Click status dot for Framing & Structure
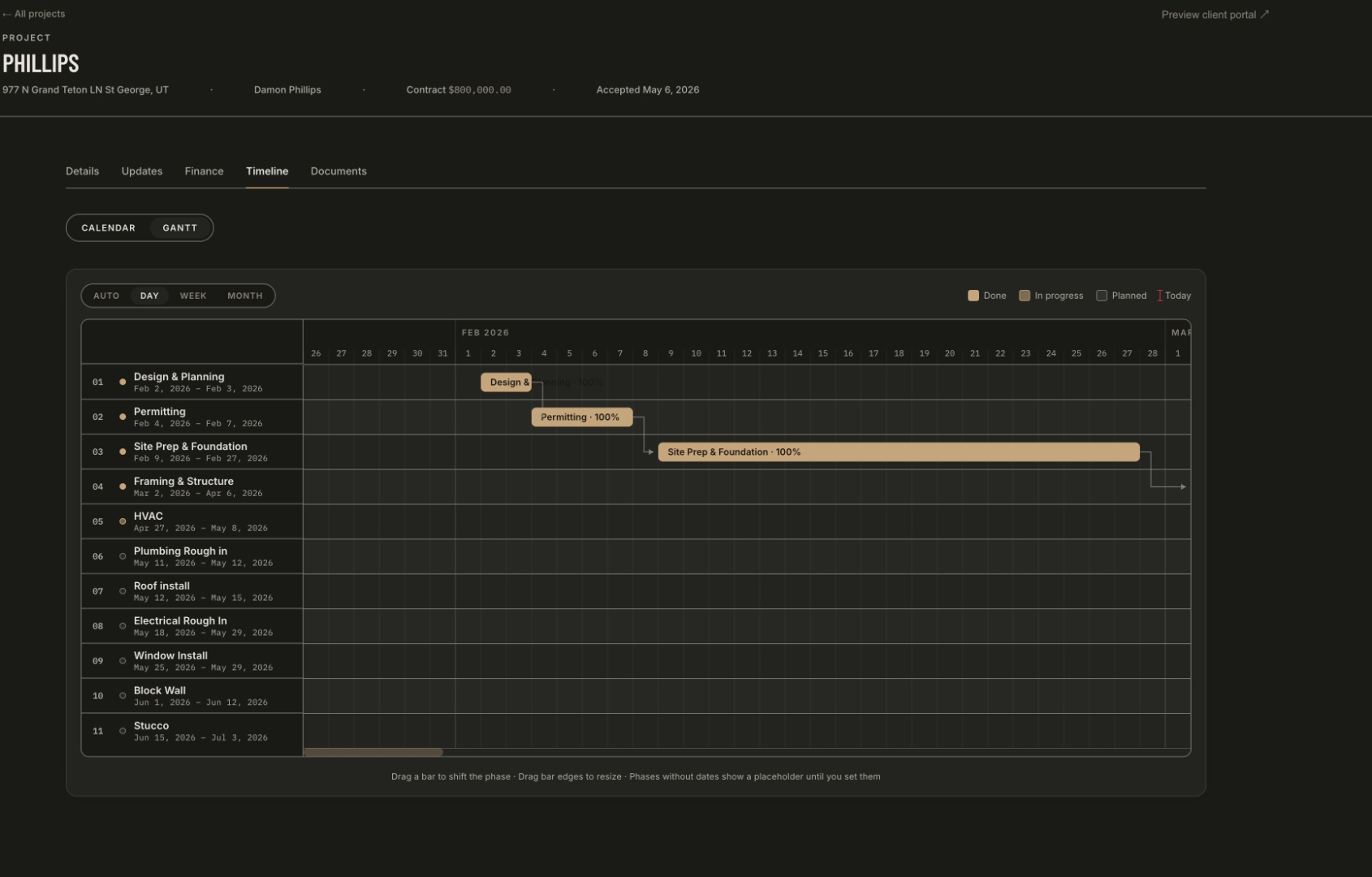1372x877 pixels. (123, 486)
